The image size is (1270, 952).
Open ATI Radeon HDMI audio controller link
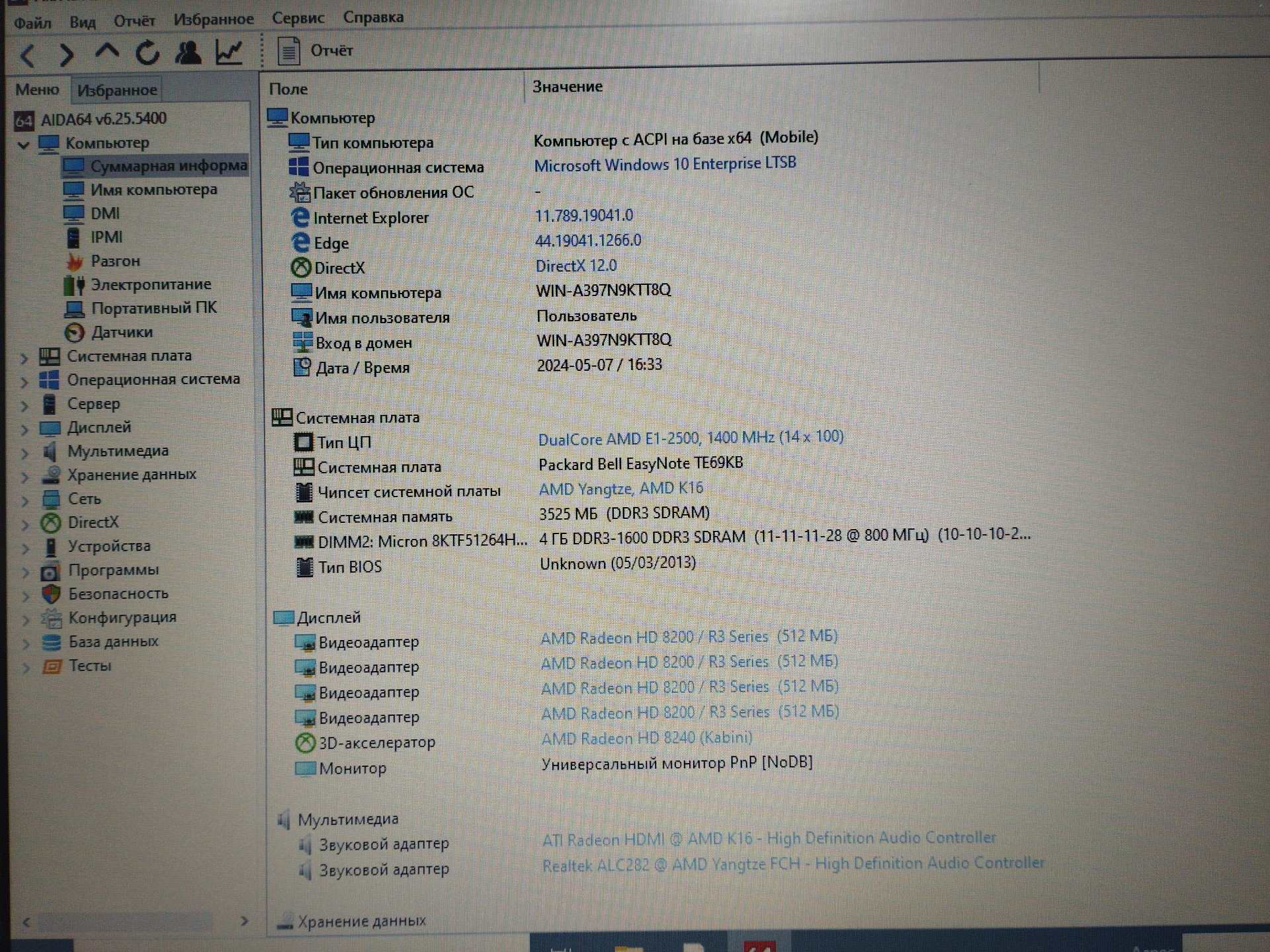tap(769, 839)
